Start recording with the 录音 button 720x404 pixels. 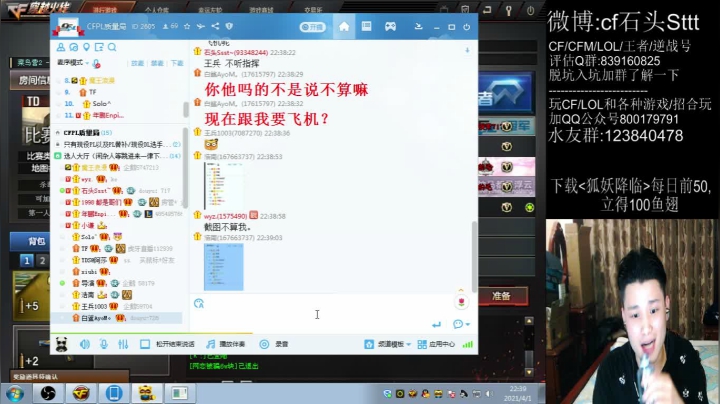coord(274,344)
